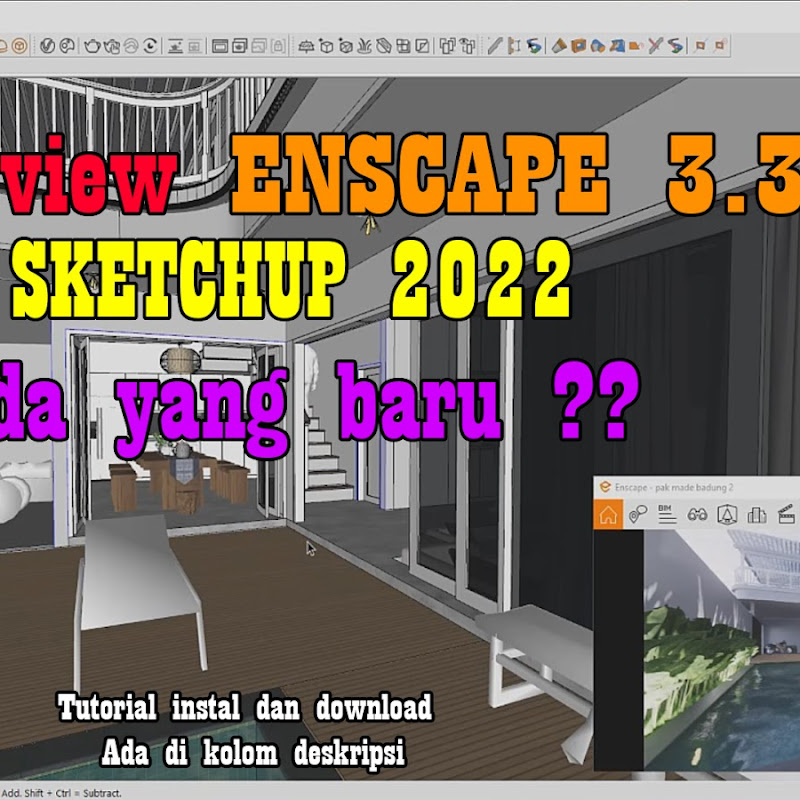Click the first cube object icon

[x=326, y=46]
